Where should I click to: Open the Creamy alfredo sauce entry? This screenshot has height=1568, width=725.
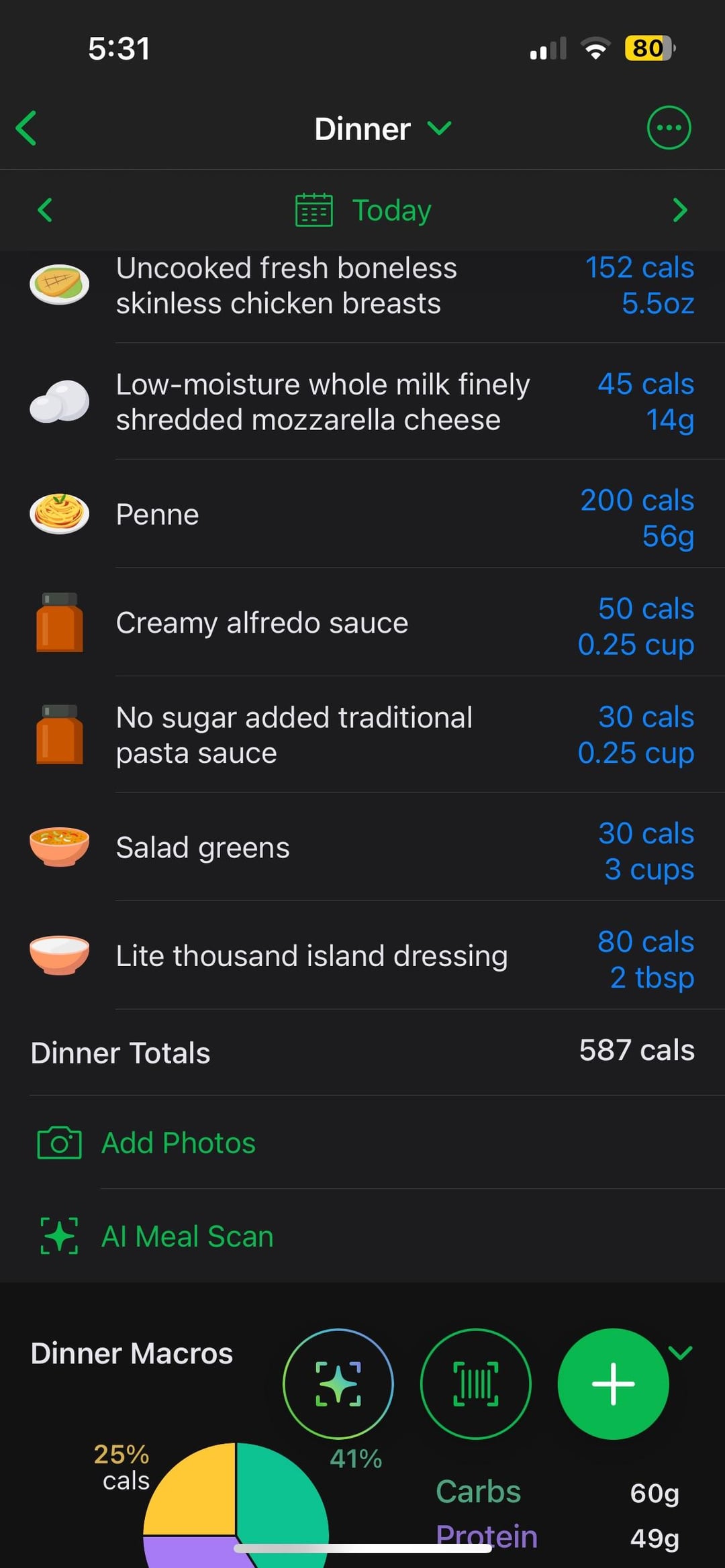(x=262, y=623)
